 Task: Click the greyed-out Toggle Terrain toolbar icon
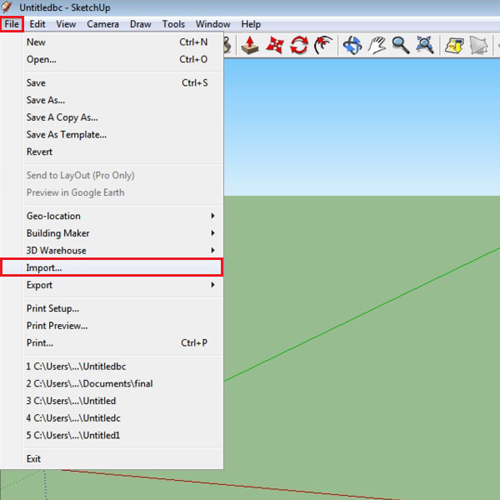pos(479,45)
